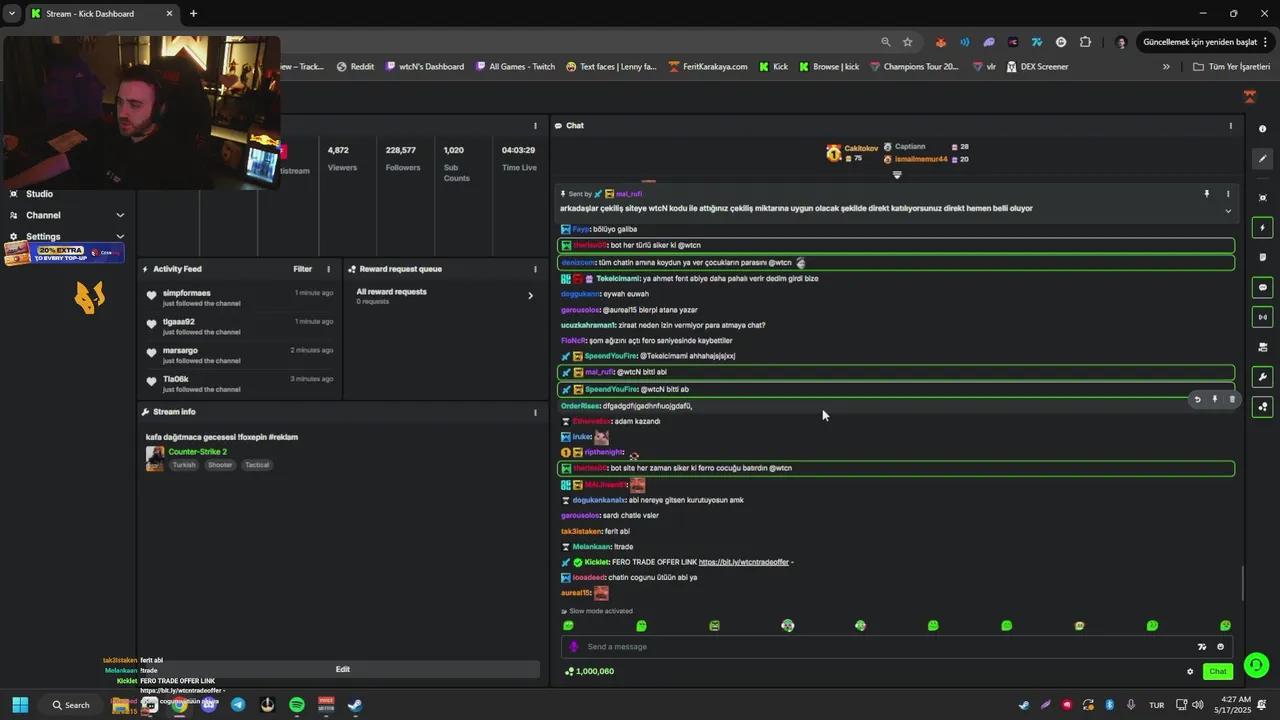
Task: Open the taskbar volume icon
Action: tap(1198, 705)
